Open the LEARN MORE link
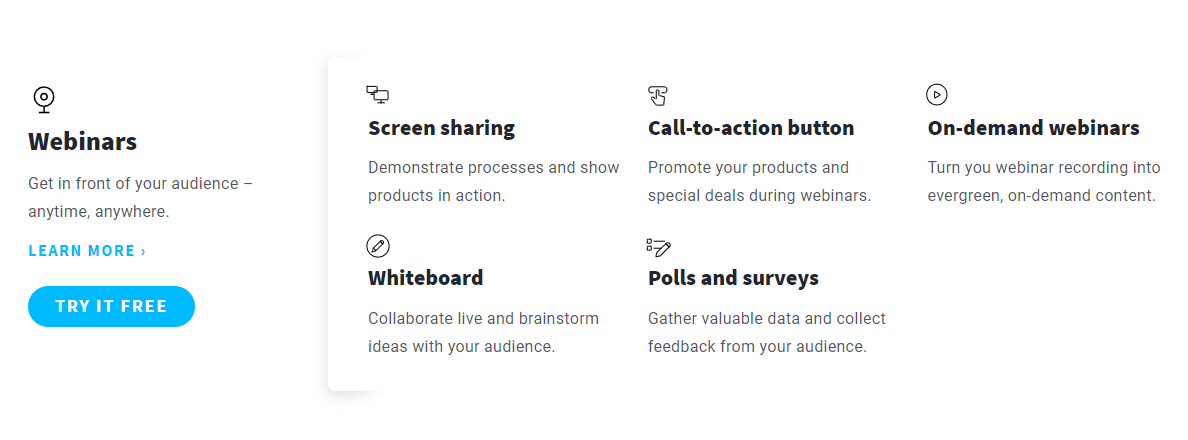Viewport: 1188px width, 440px height. (87, 251)
